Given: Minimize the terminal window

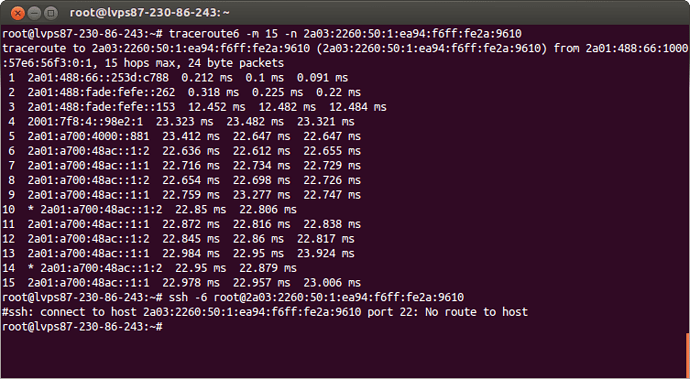Looking at the screenshot, I should 34,12.
